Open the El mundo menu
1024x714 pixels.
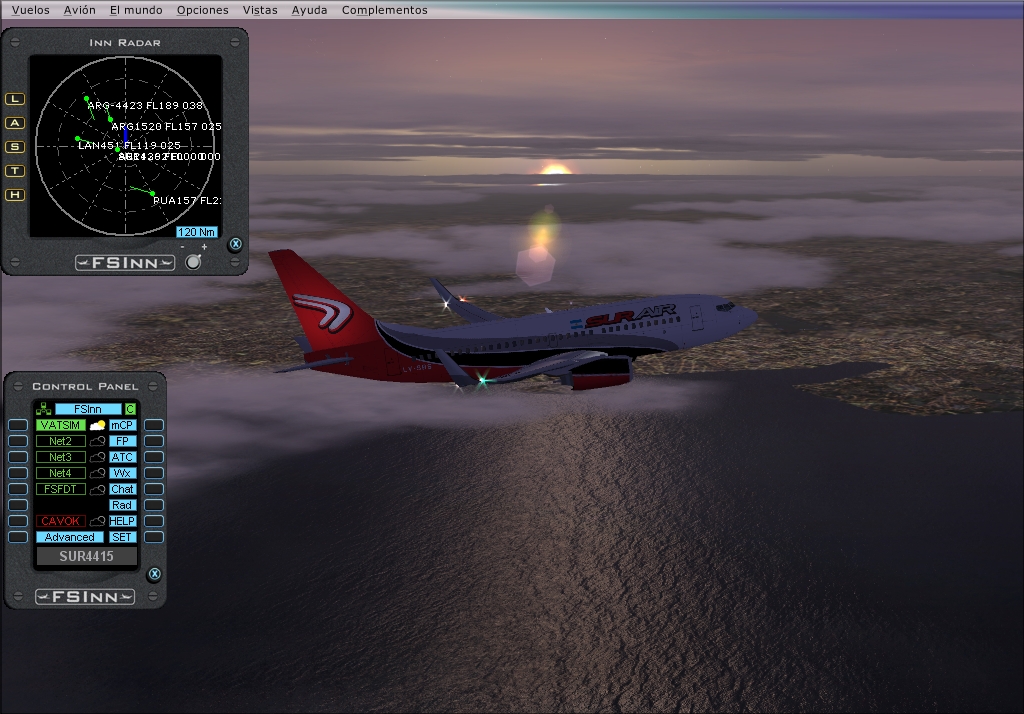[136, 10]
